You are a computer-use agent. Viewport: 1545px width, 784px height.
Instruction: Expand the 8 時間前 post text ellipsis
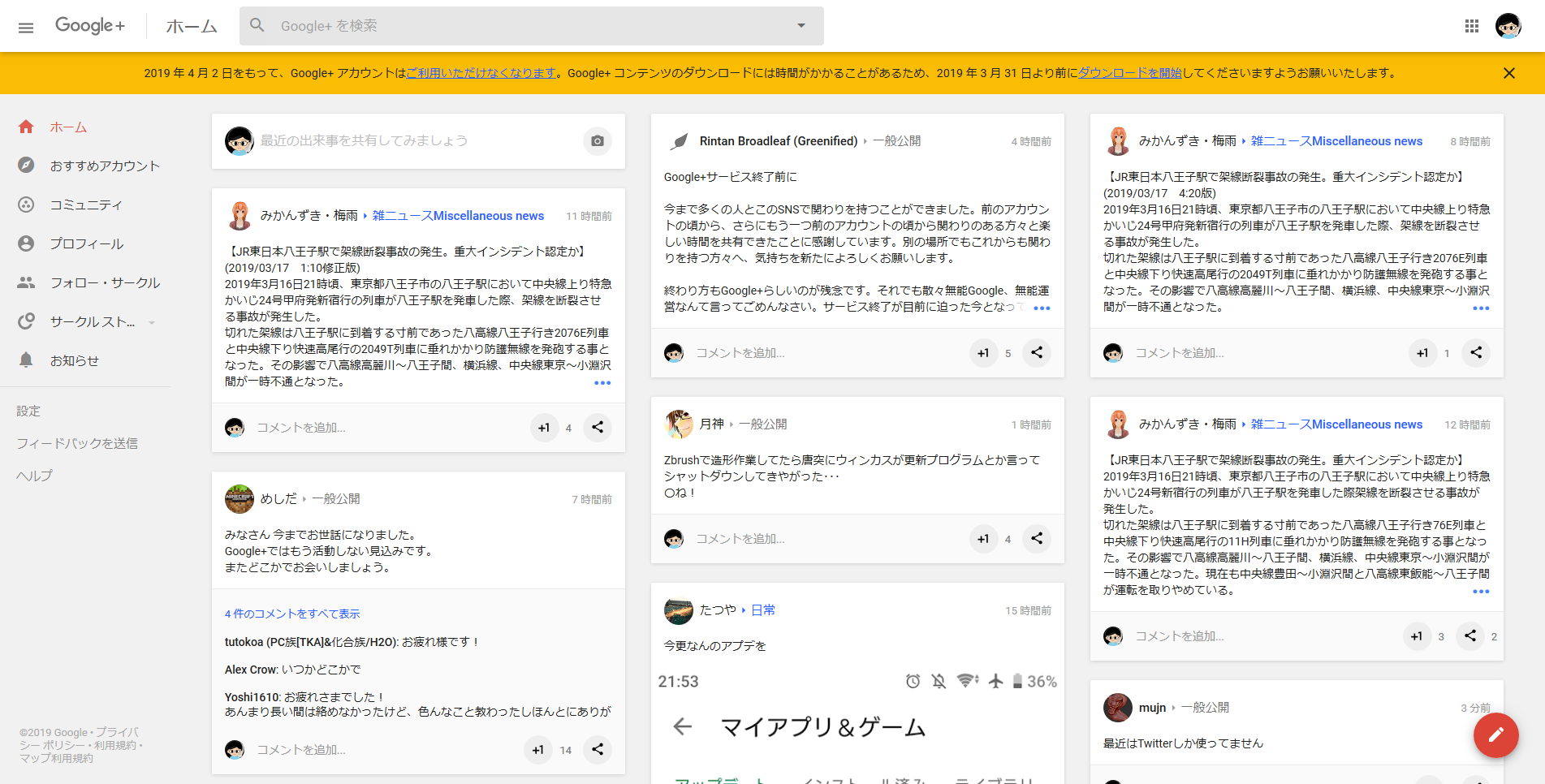pos(1481,308)
